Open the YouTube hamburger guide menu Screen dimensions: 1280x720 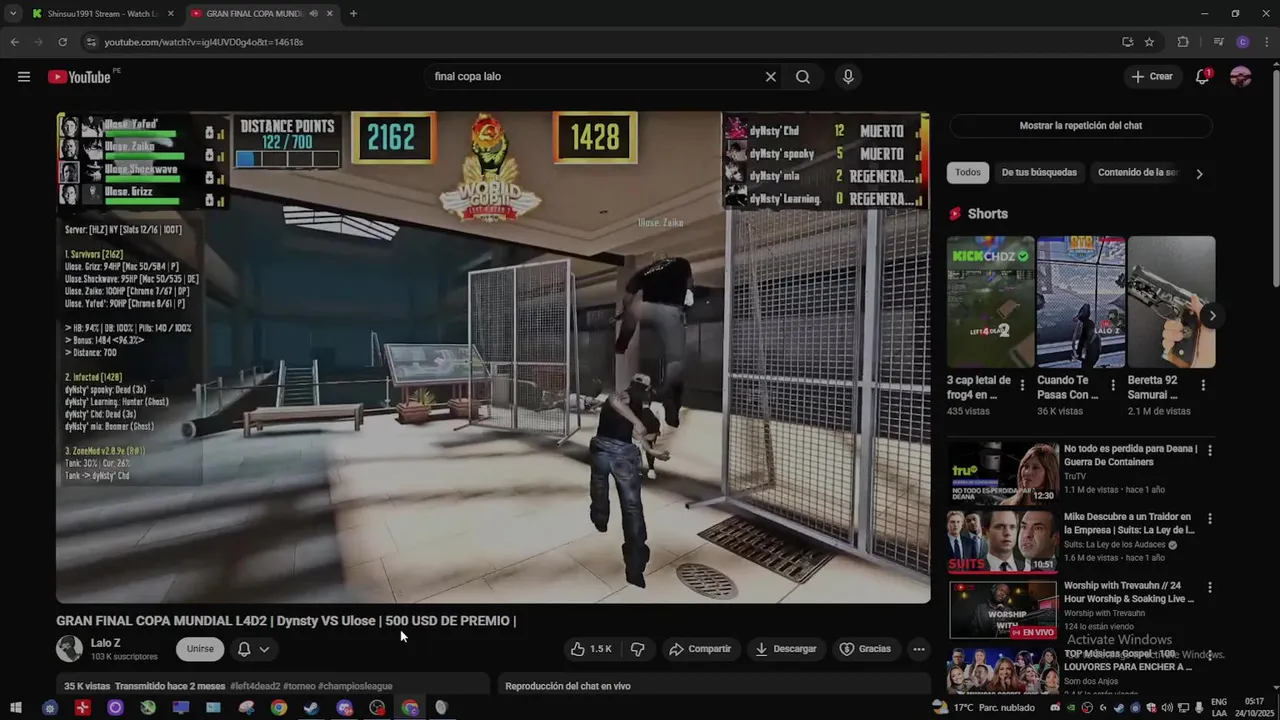[x=24, y=77]
